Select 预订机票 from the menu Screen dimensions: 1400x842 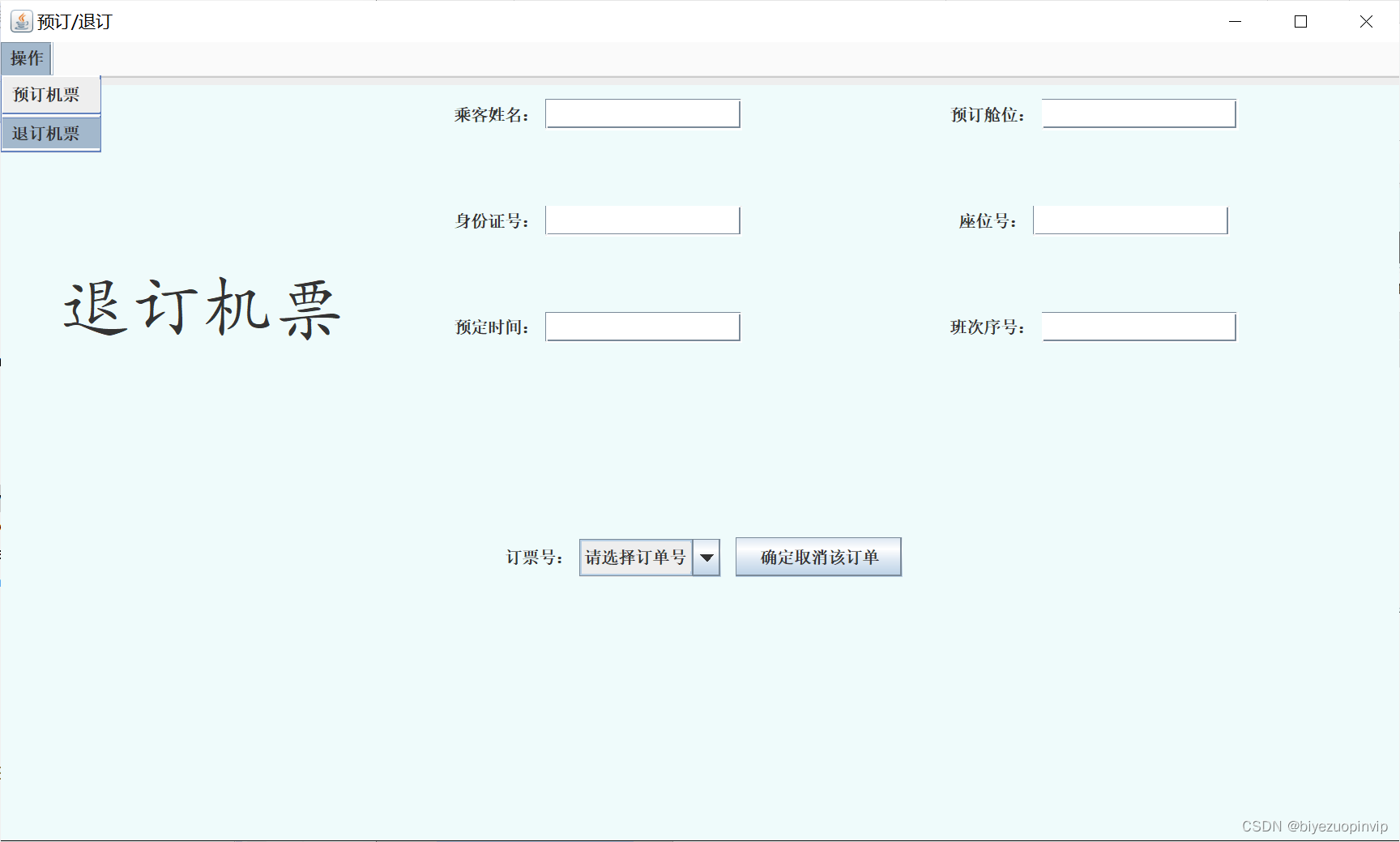pyautogui.click(x=45, y=94)
